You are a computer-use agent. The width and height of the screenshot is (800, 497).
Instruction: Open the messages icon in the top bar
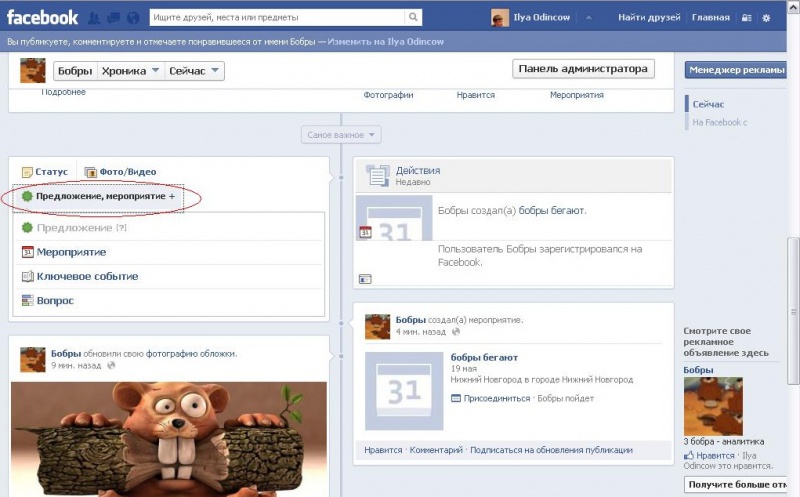113,18
